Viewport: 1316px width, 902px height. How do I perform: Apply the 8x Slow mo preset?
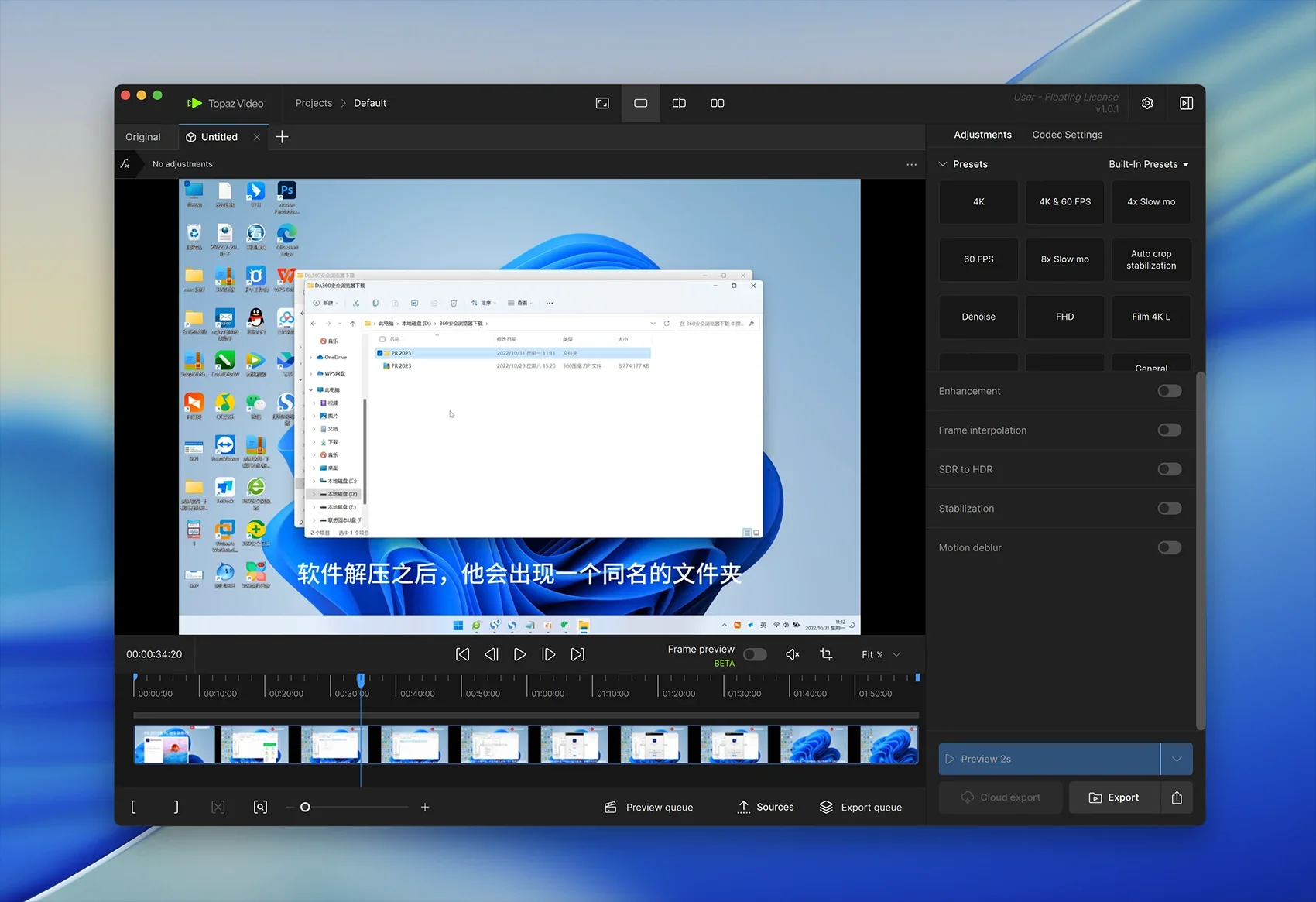coord(1065,259)
